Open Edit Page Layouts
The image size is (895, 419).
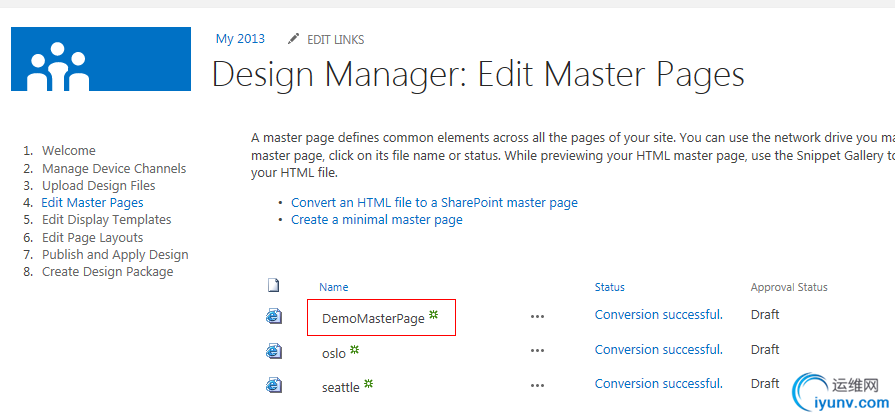pos(92,237)
